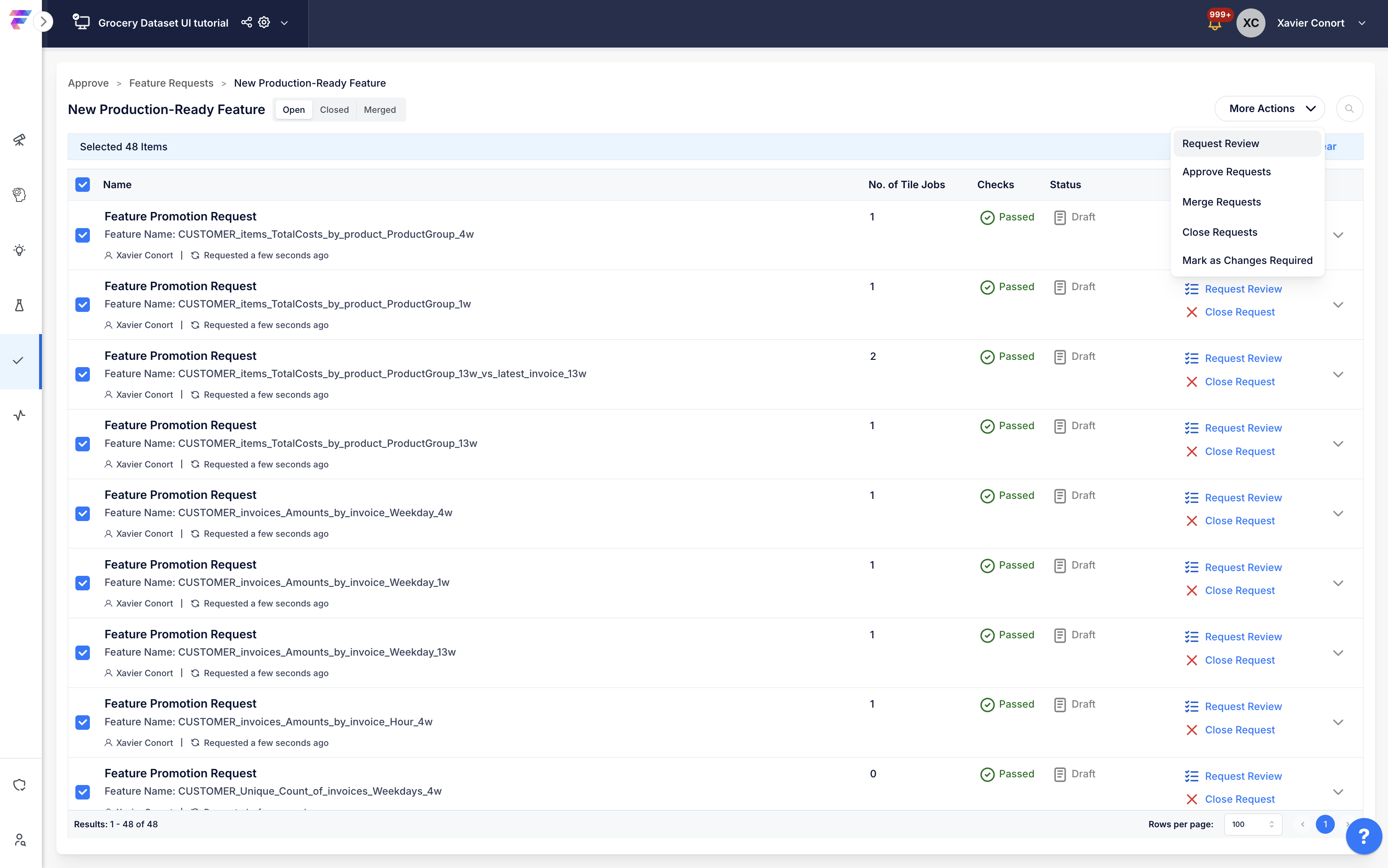
Task: Uncheck the invoice_Hour_4w feature row
Action: tap(83, 722)
